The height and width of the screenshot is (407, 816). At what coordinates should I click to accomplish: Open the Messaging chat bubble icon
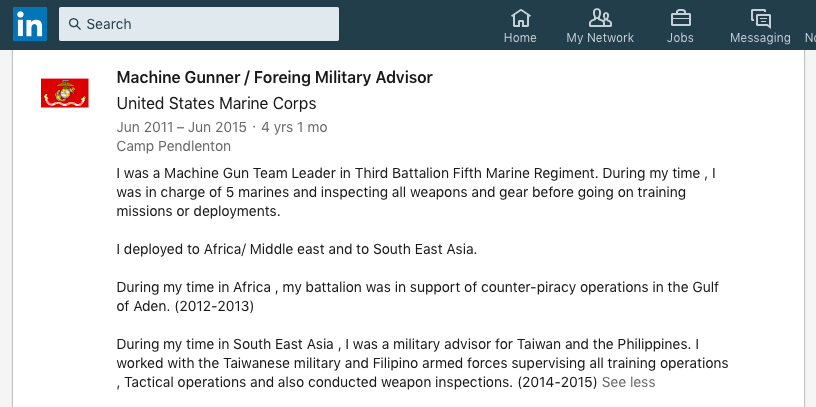[760, 18]
